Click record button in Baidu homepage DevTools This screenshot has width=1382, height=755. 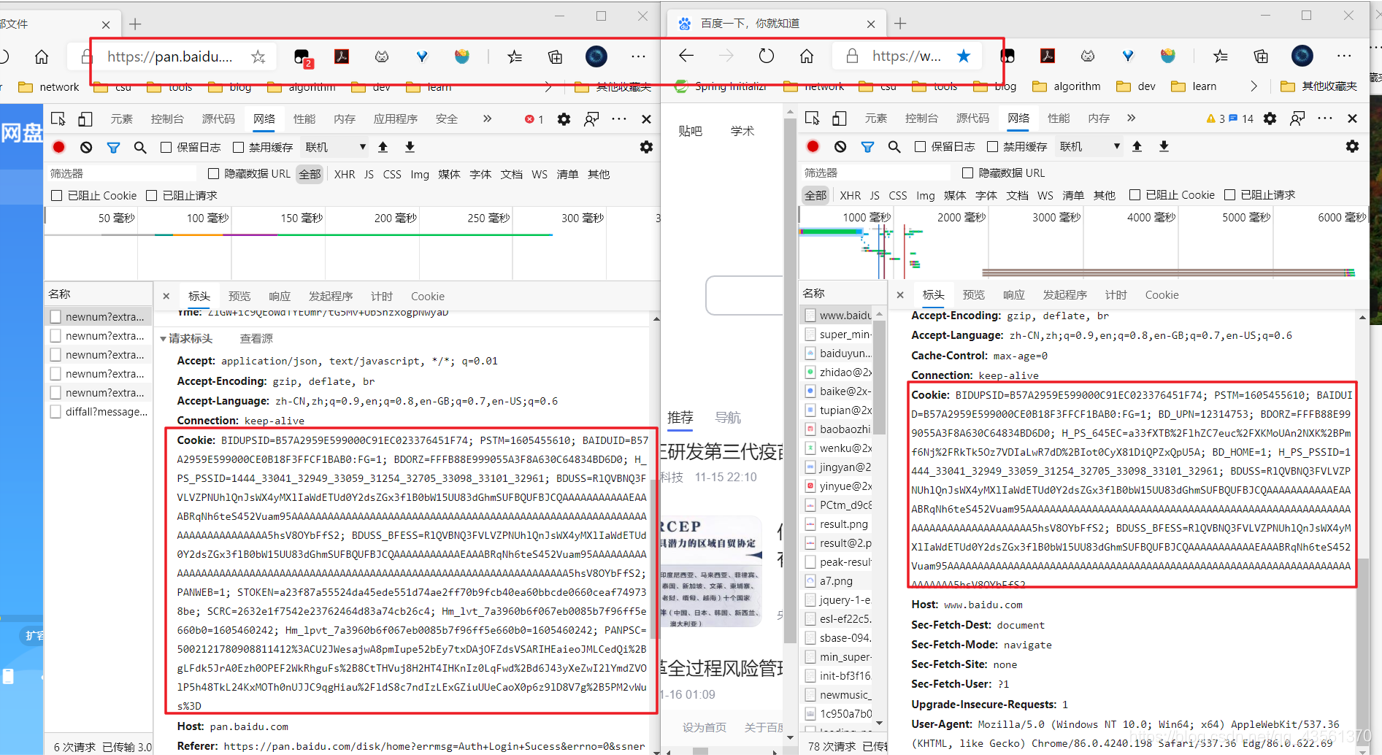pos(813,146)
